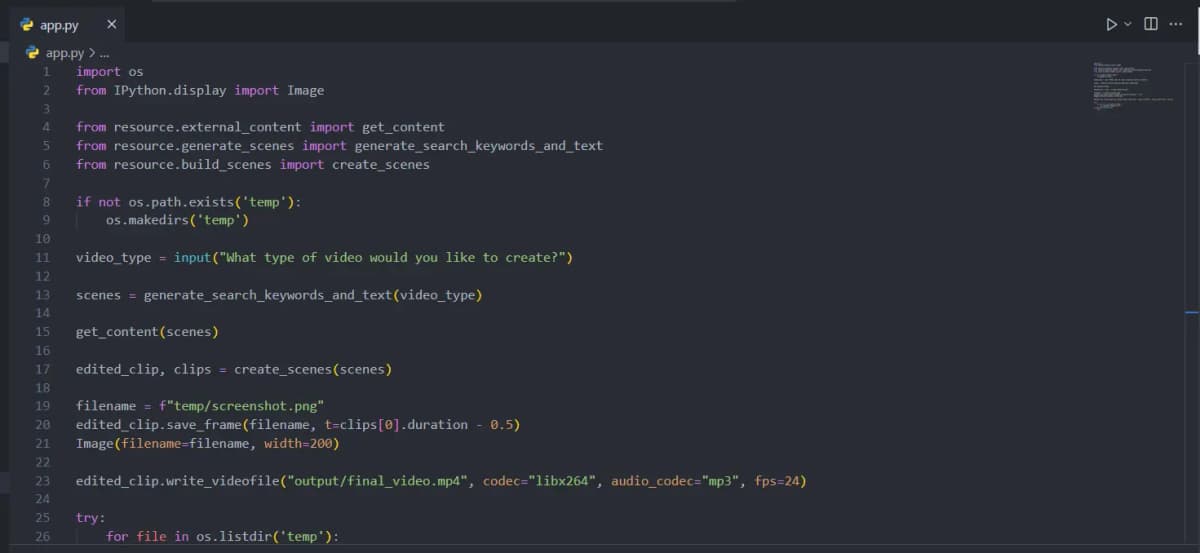Click the Python file icon on the tab
The height and width of the screenshot is (553, 1200).
click(27, 24)
